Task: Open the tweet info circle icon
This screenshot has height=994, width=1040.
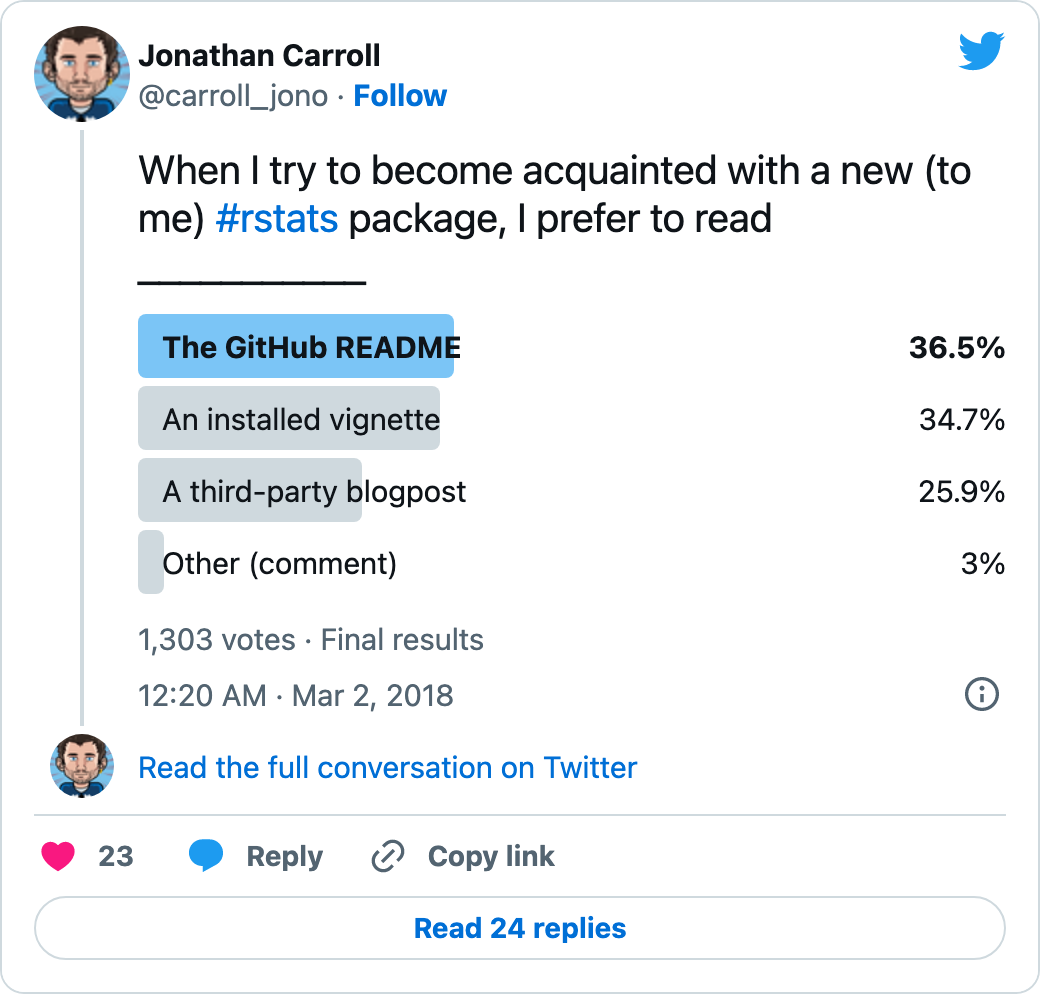Action: click(x=982, y=694)
